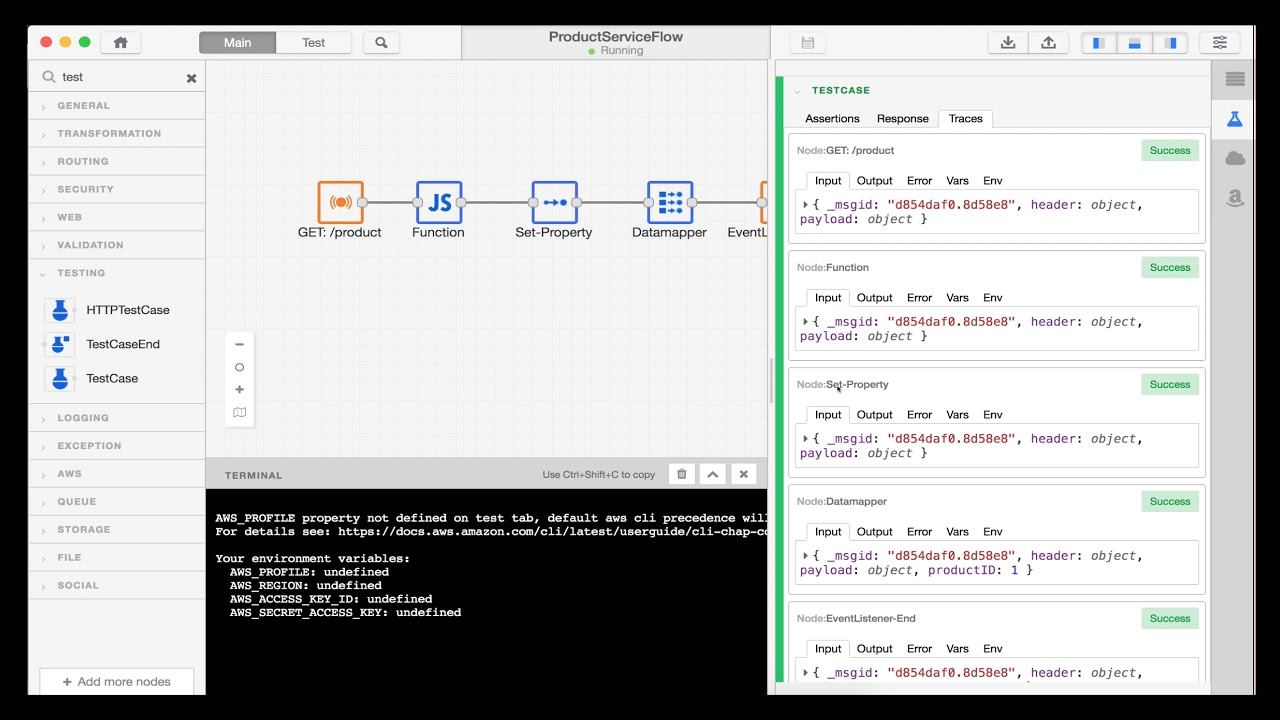1280x720 pixels.
Task: Expand the STORAGE category
Action: (x=116, y=531)
